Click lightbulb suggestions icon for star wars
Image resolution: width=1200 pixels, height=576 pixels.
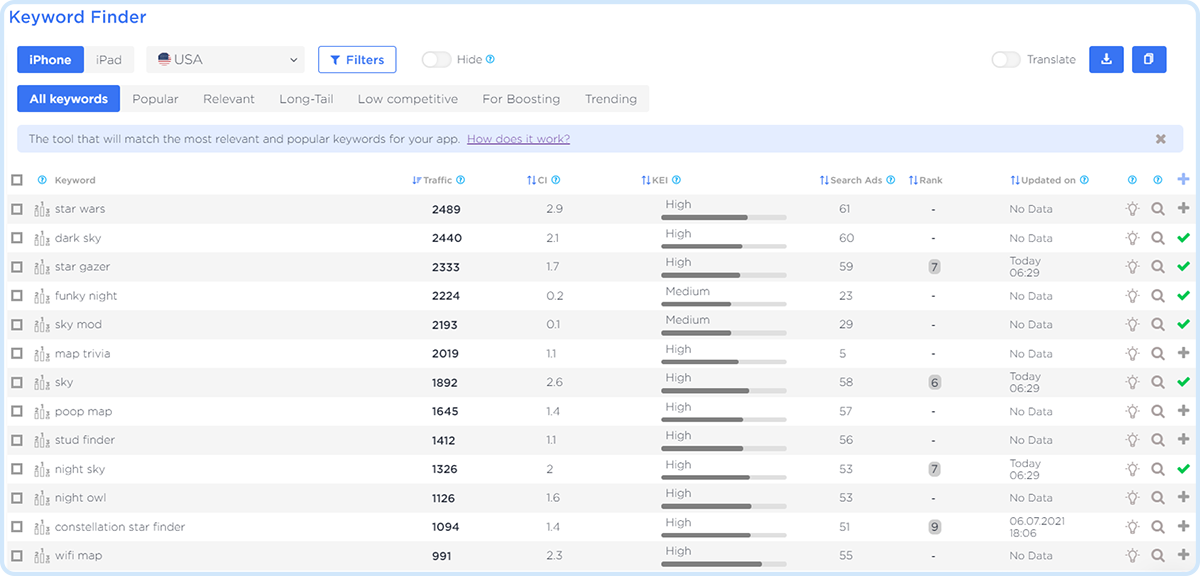(x=1132, y=209)
